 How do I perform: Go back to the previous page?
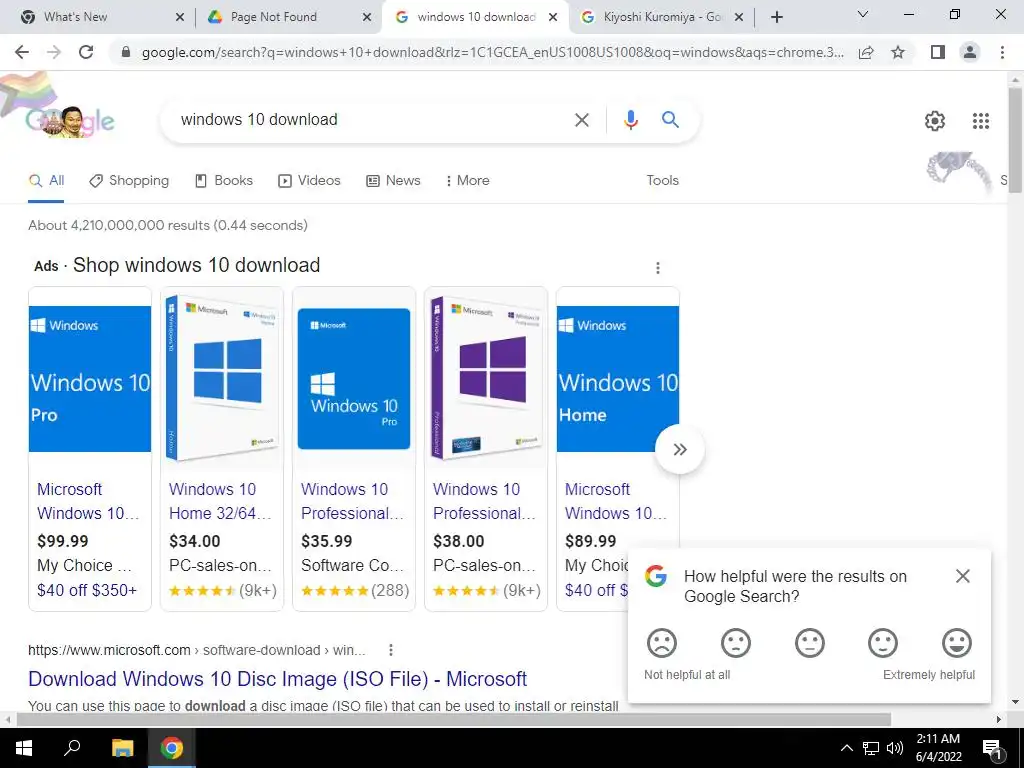pos(22,52)
